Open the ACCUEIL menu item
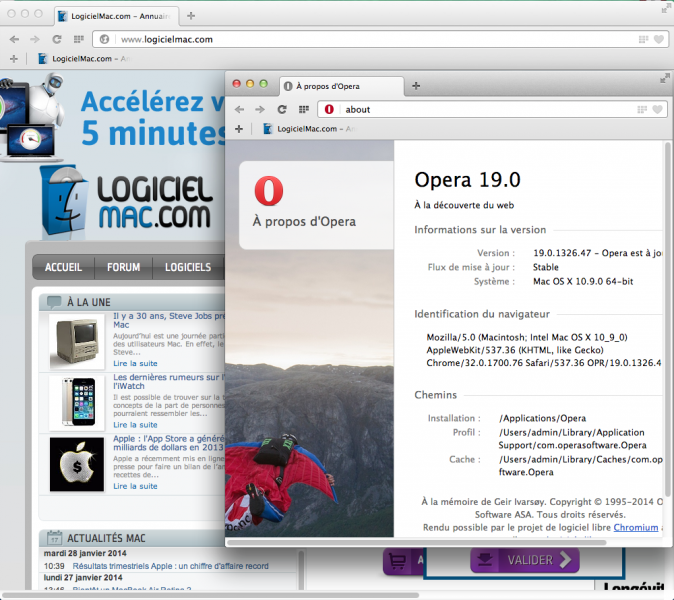The height and width of the screenshot is (600, 674). [x=63, y=267]
